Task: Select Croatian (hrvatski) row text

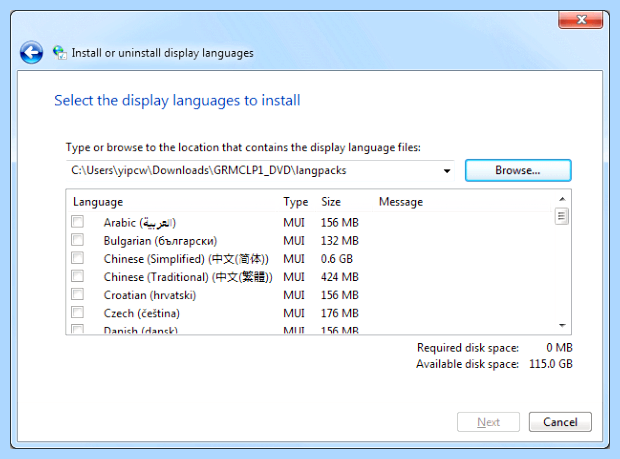Action: click(150, 295)
